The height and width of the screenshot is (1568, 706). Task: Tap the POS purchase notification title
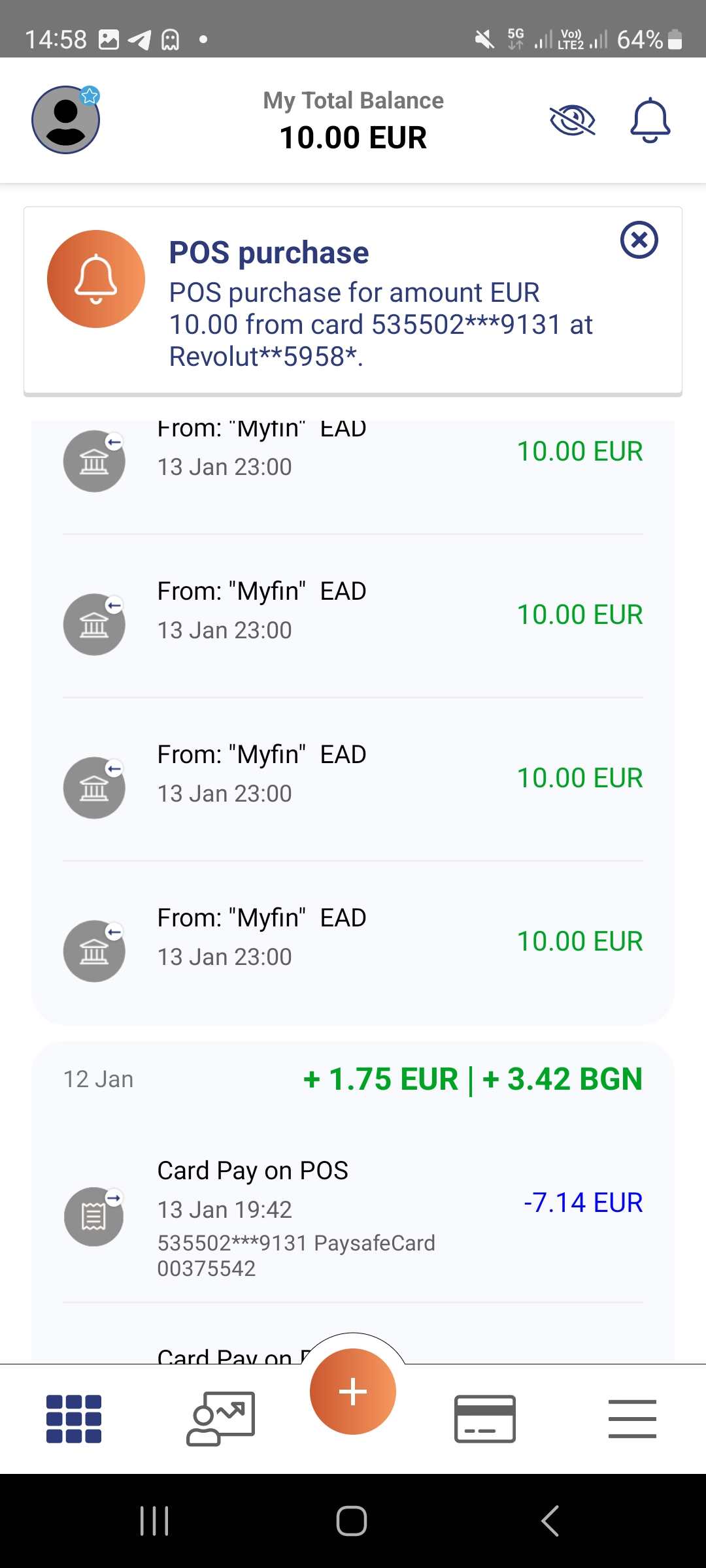[269, 253]
